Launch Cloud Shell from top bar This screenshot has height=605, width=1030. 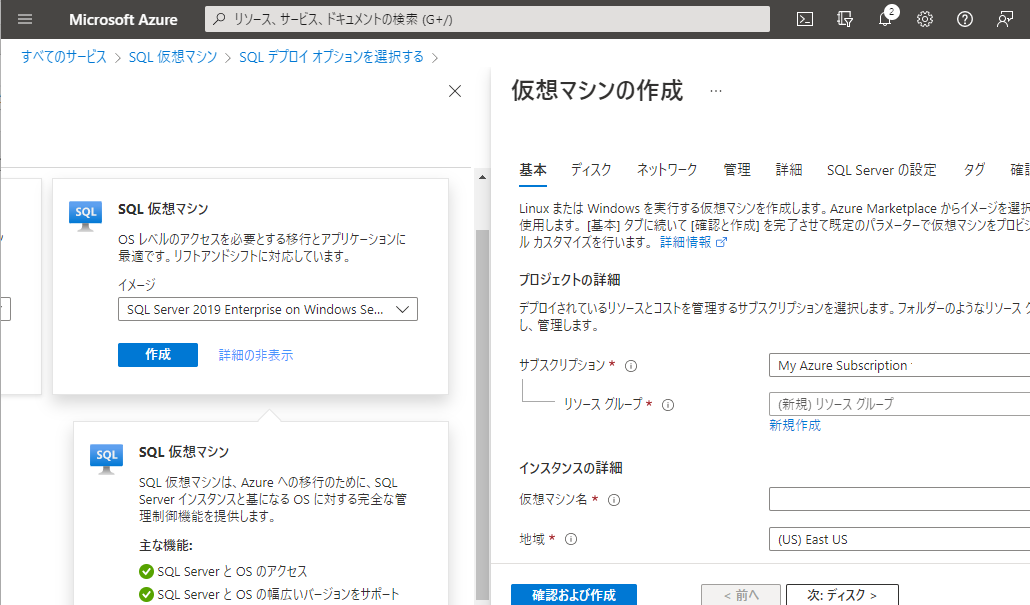pos(804,19)
